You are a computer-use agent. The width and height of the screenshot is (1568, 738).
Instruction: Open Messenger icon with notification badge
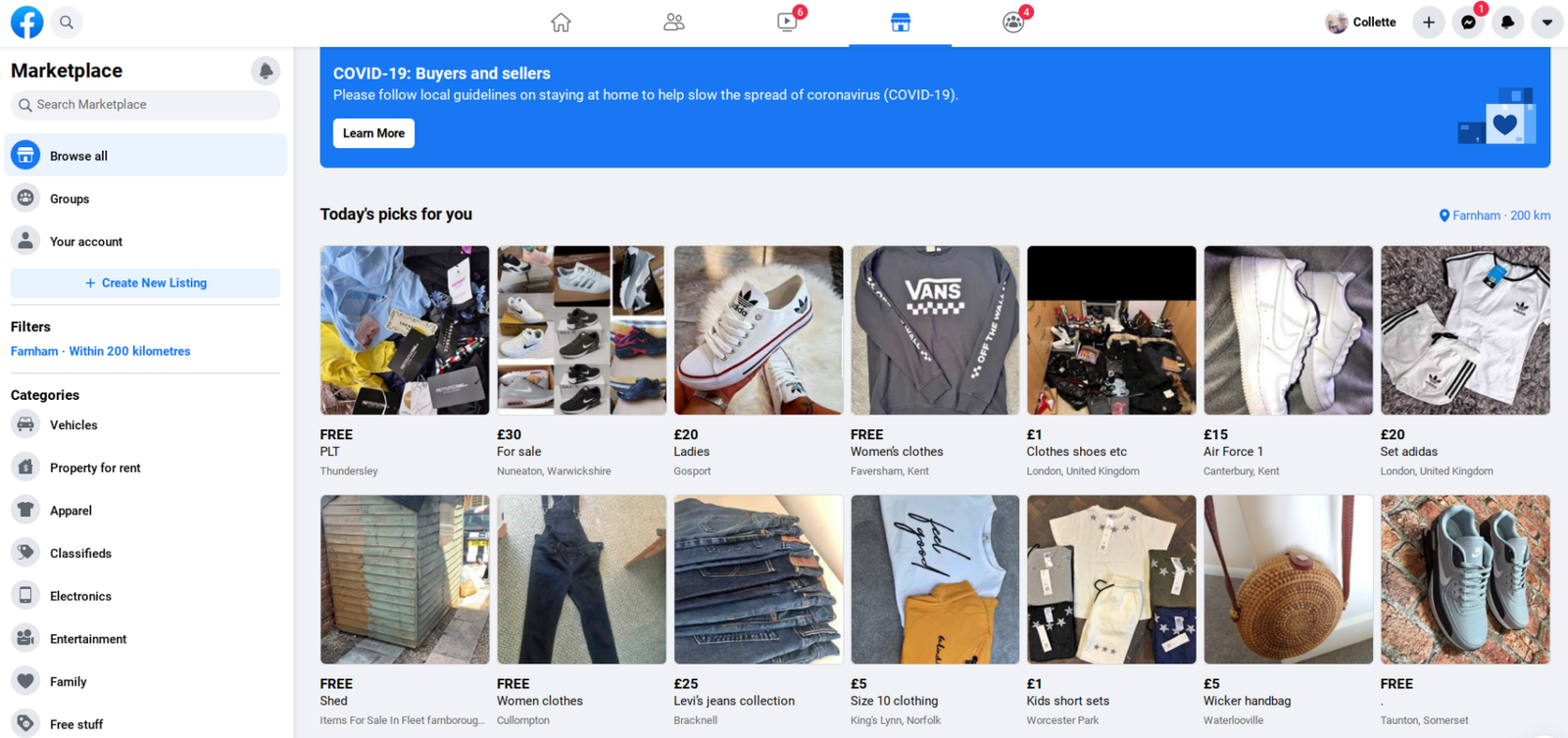1468,22
